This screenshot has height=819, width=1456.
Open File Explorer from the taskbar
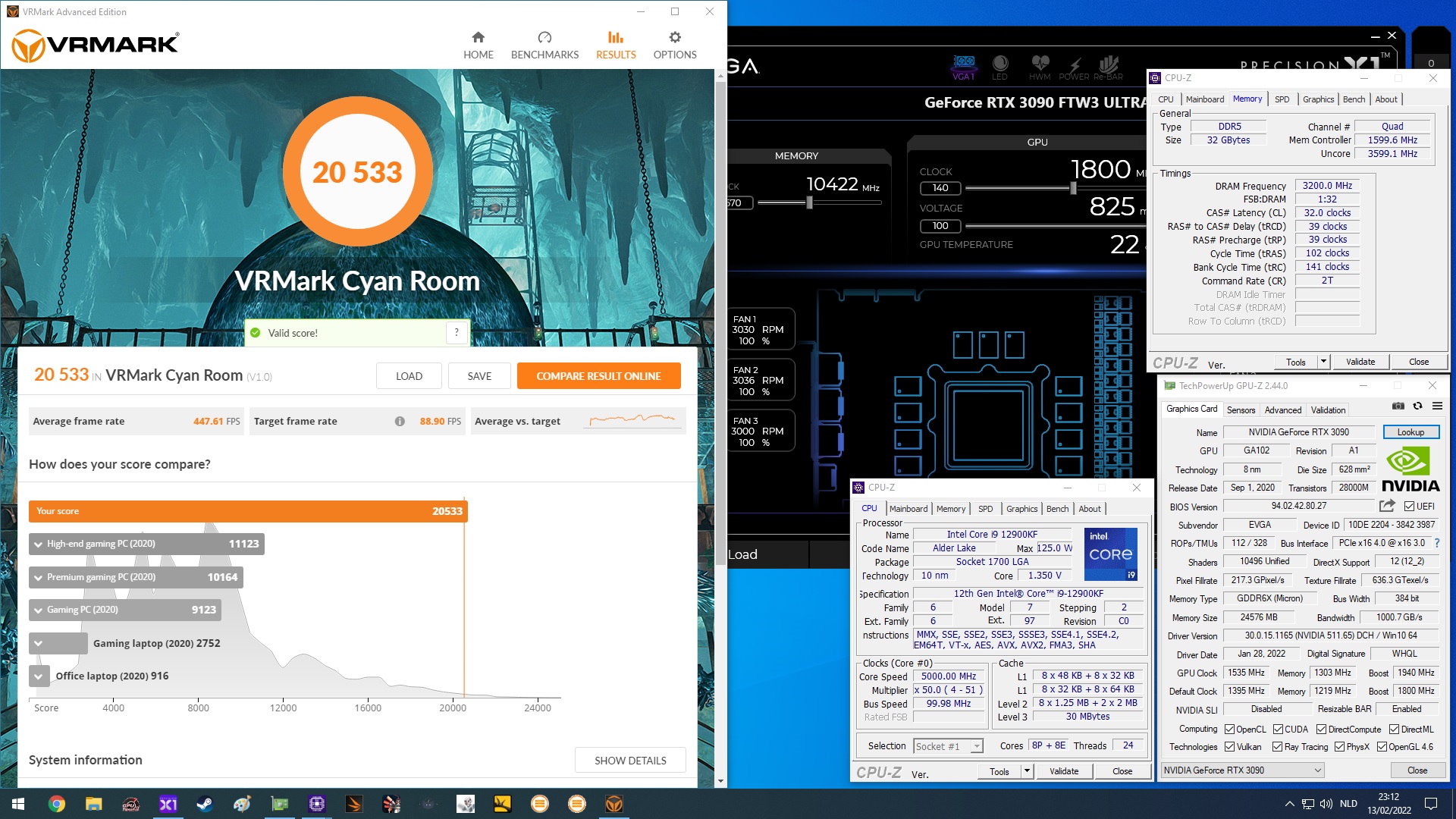[93, 804]
